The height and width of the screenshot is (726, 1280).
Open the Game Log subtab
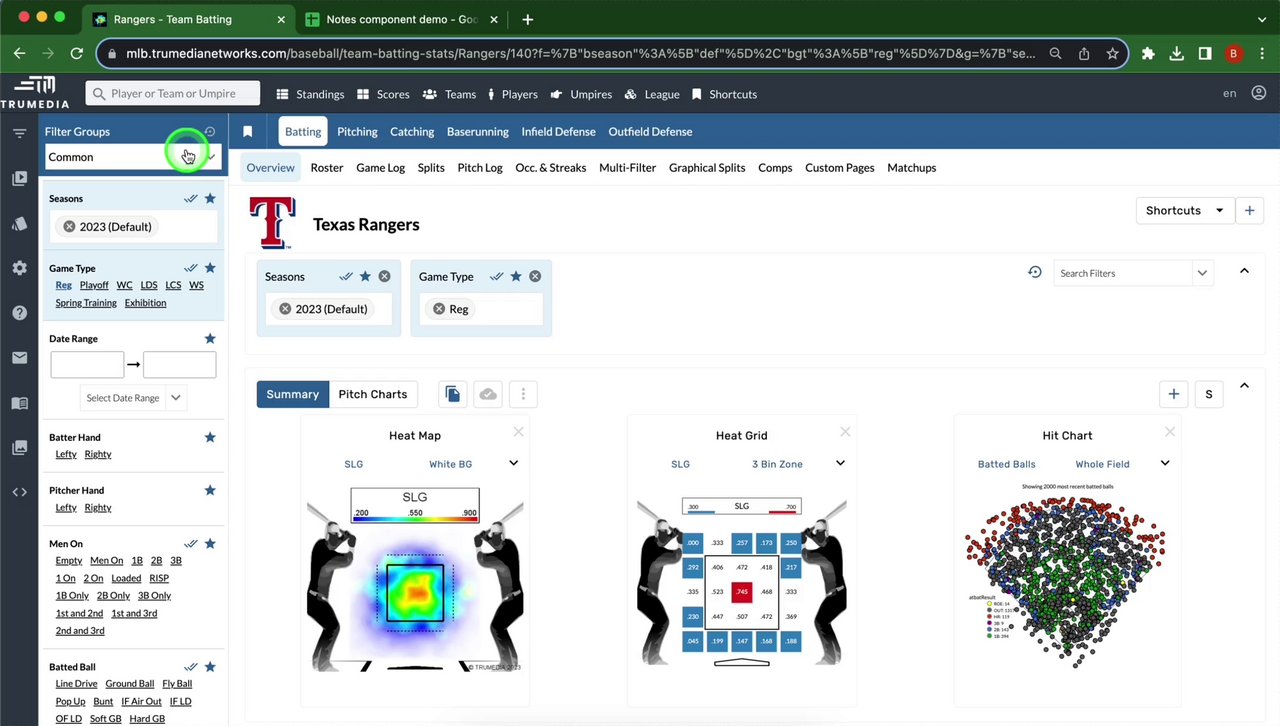pyautogui.click(x=380, y=167)
